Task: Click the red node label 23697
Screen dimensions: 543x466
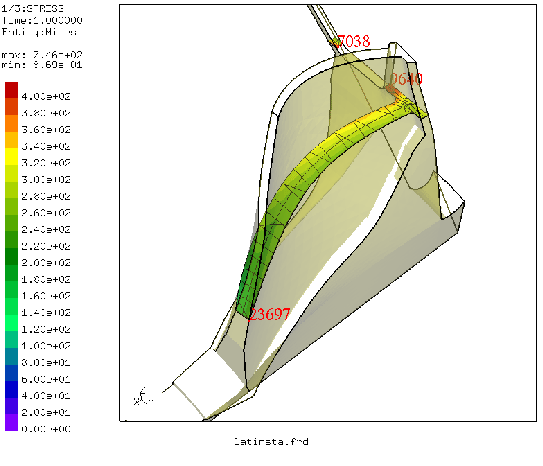Action: (269, 314)
